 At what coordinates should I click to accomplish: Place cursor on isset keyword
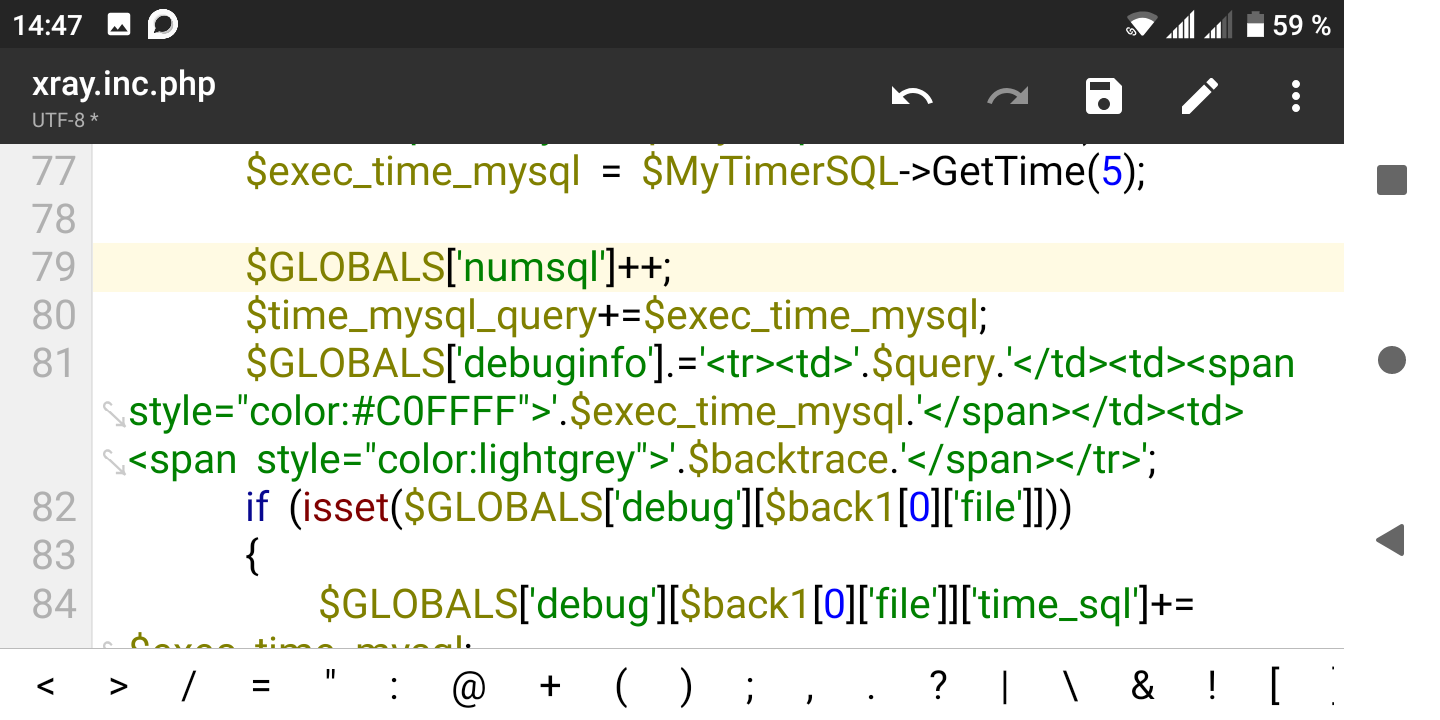[345, 509]
